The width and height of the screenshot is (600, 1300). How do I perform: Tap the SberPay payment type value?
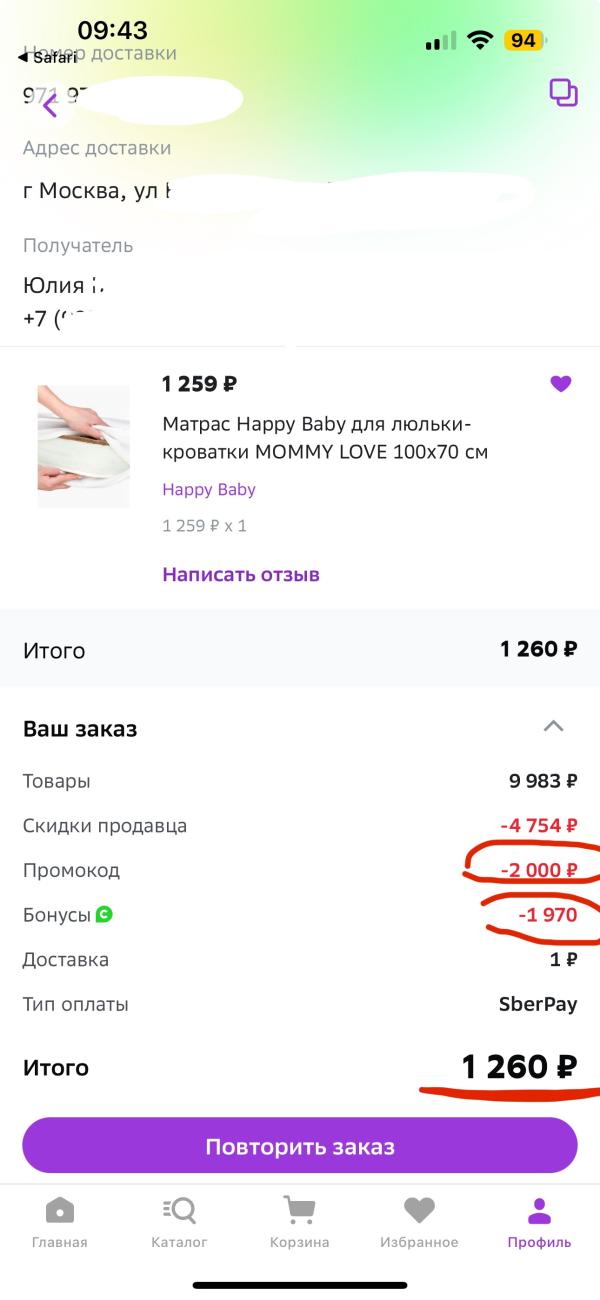point(538,1005)
